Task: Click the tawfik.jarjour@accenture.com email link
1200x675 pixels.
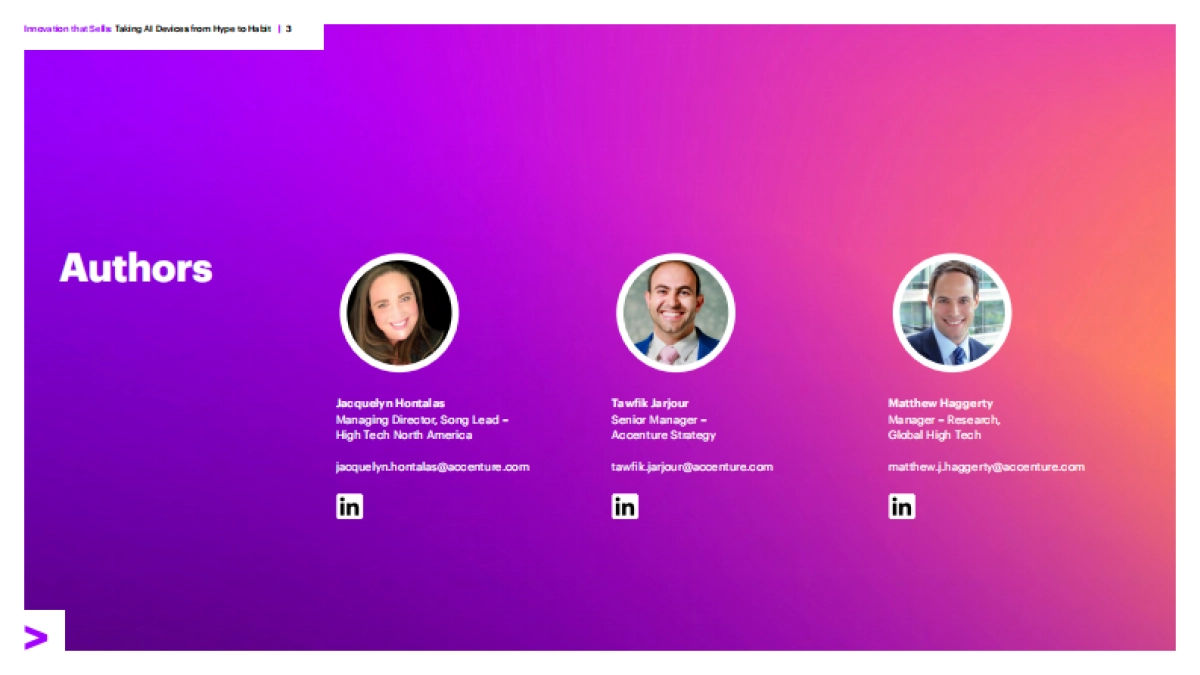Action: (692, 467)
